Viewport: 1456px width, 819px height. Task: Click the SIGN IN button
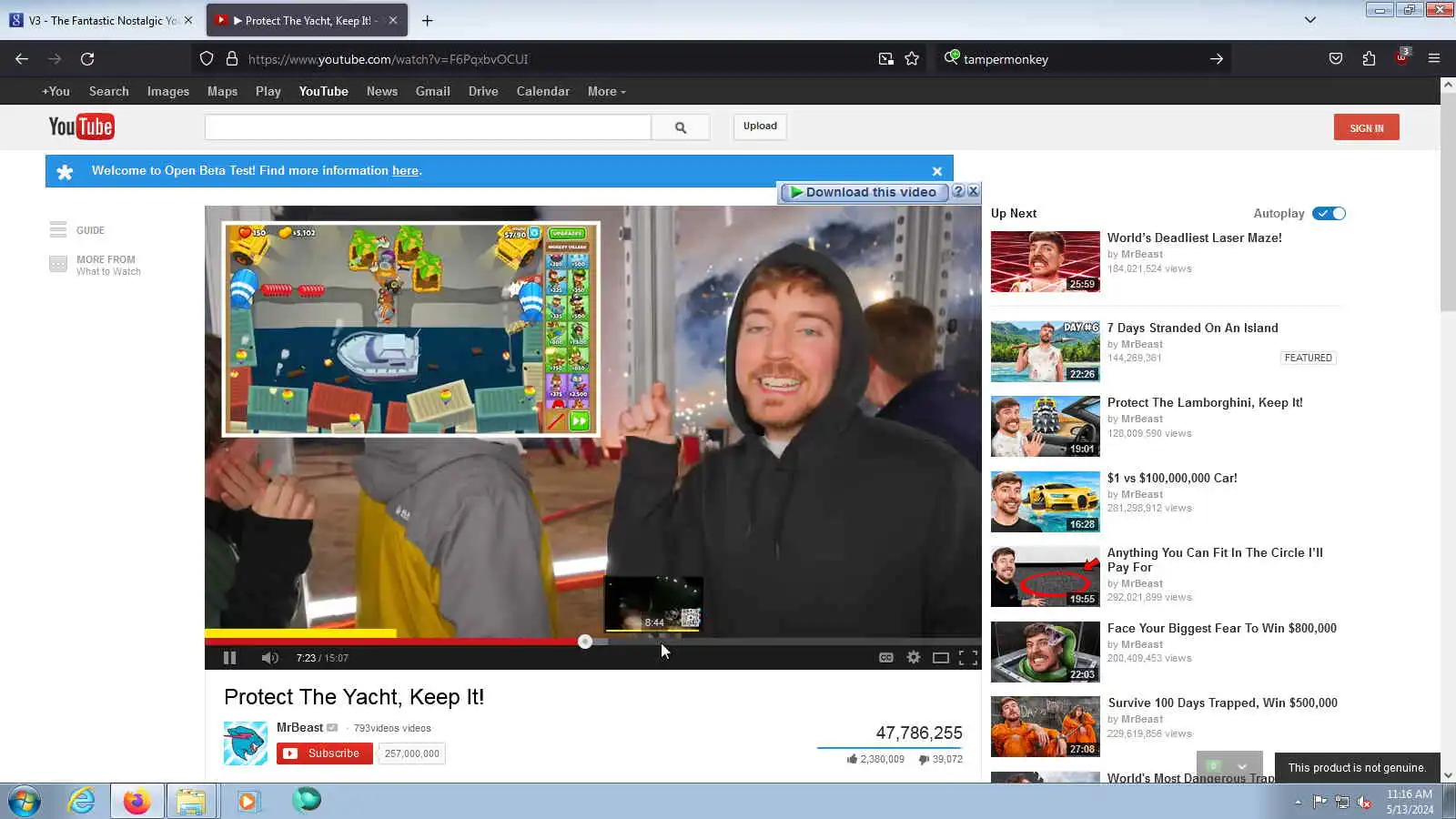coord(1366,127)
